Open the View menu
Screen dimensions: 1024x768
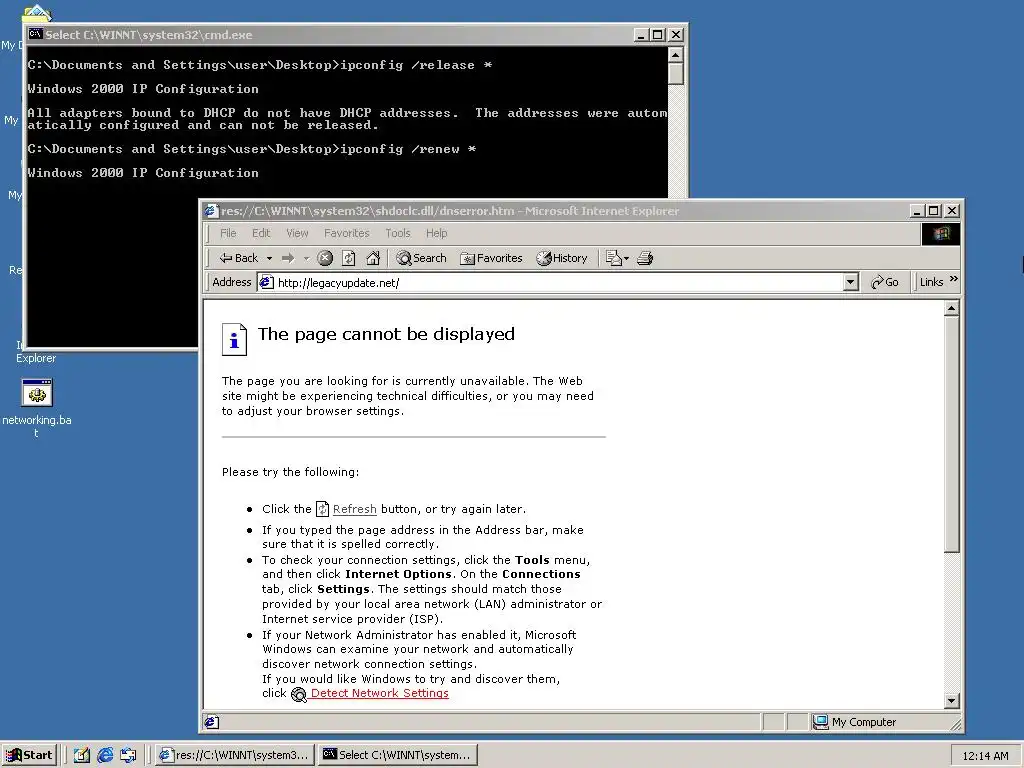[x=297, y=233]
